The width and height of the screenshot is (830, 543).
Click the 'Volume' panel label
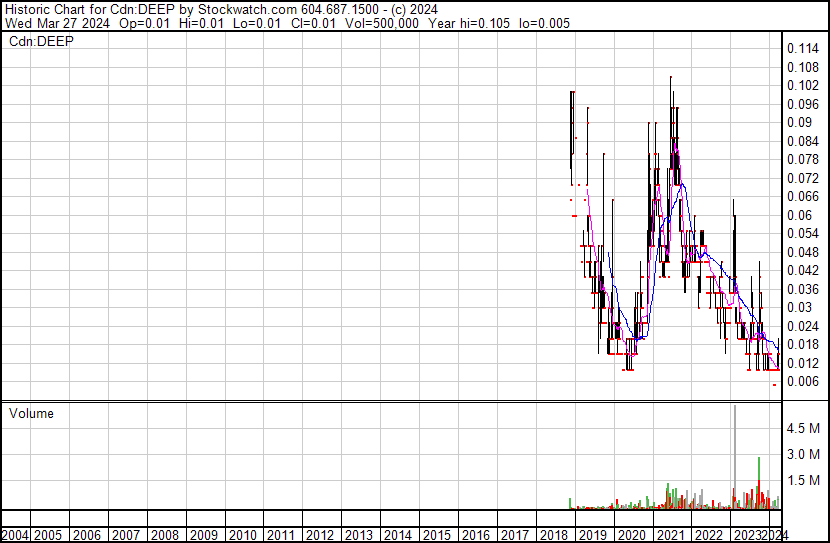31,413
